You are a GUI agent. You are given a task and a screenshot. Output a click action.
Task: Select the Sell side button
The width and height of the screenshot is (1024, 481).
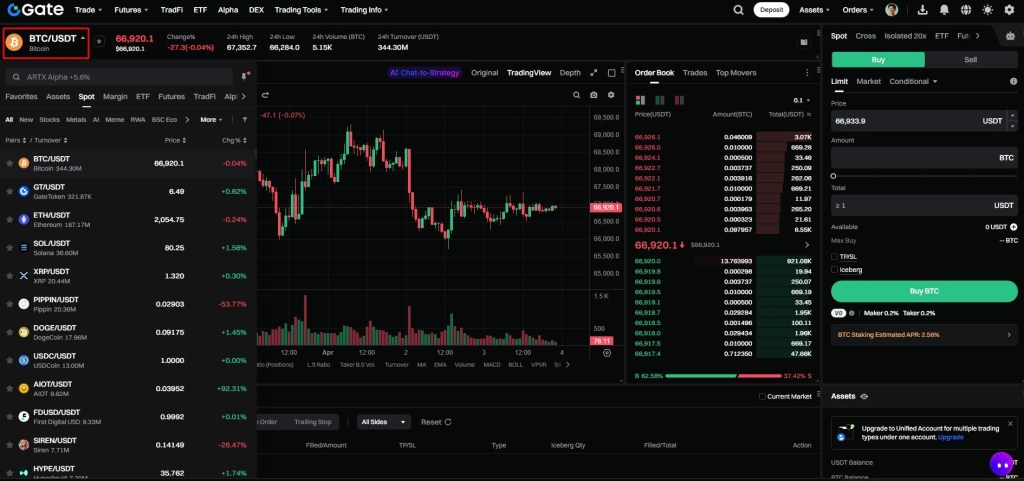(970, 59)
